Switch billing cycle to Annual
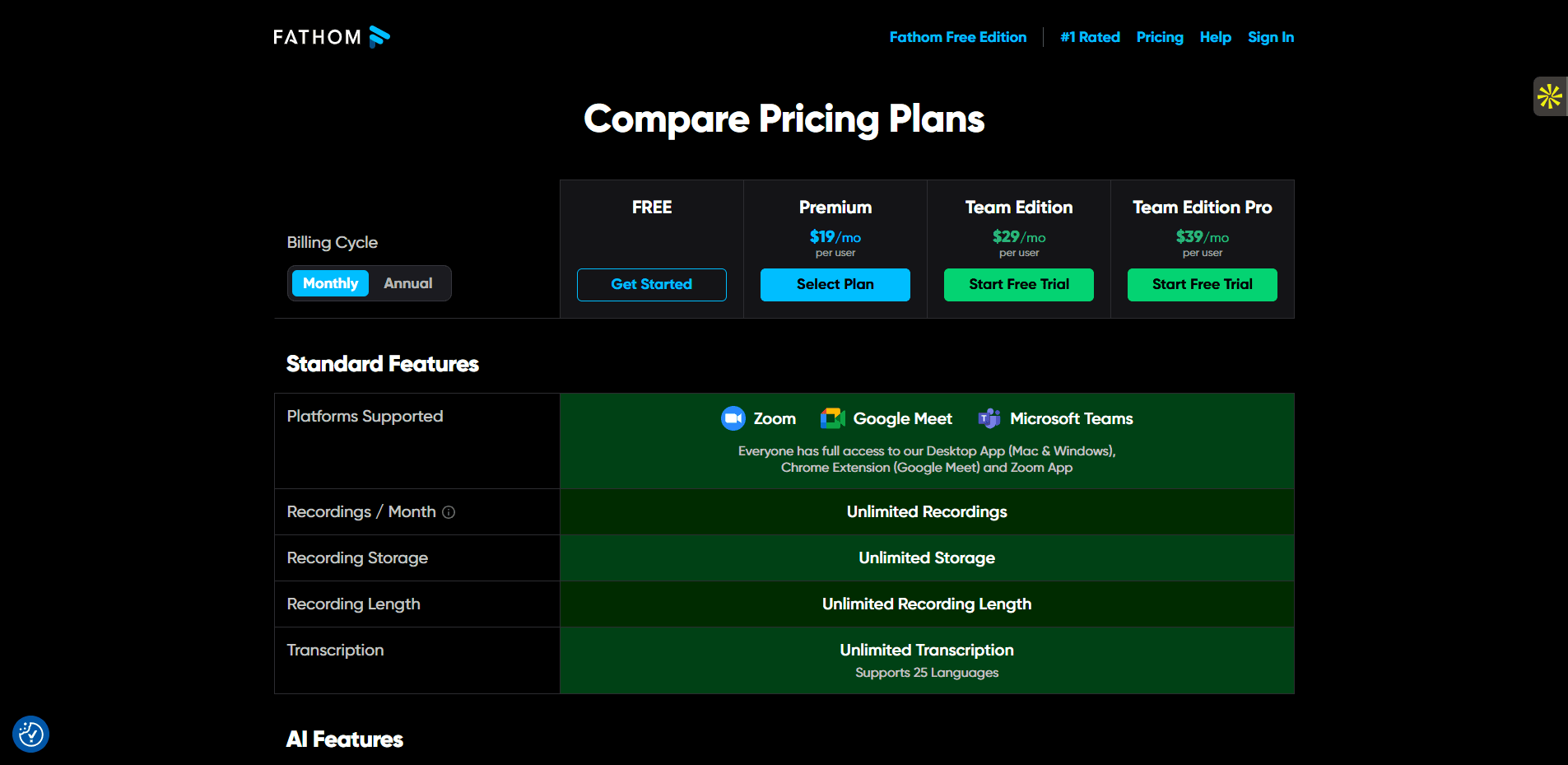 click(x=407, y=283)
